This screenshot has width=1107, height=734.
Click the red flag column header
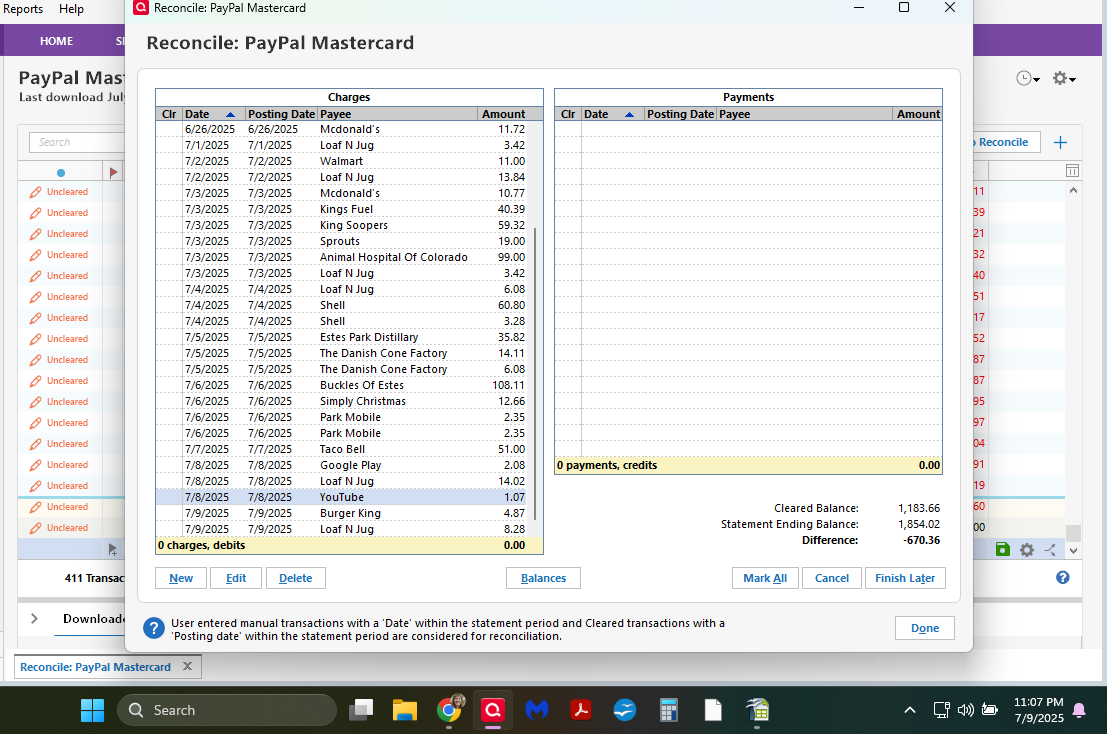(x=113, y=172)
